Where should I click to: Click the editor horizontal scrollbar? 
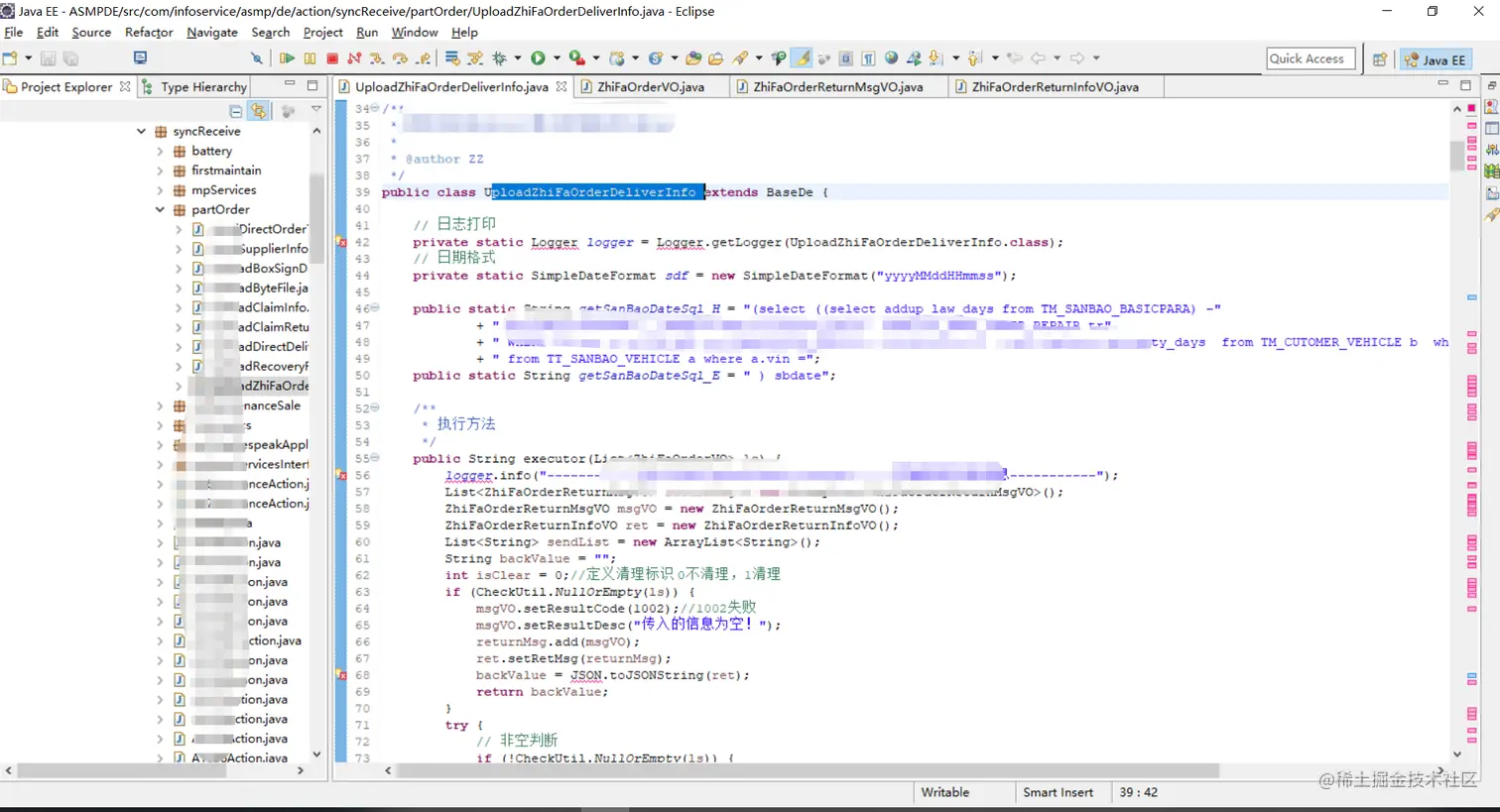click(808, 770)
